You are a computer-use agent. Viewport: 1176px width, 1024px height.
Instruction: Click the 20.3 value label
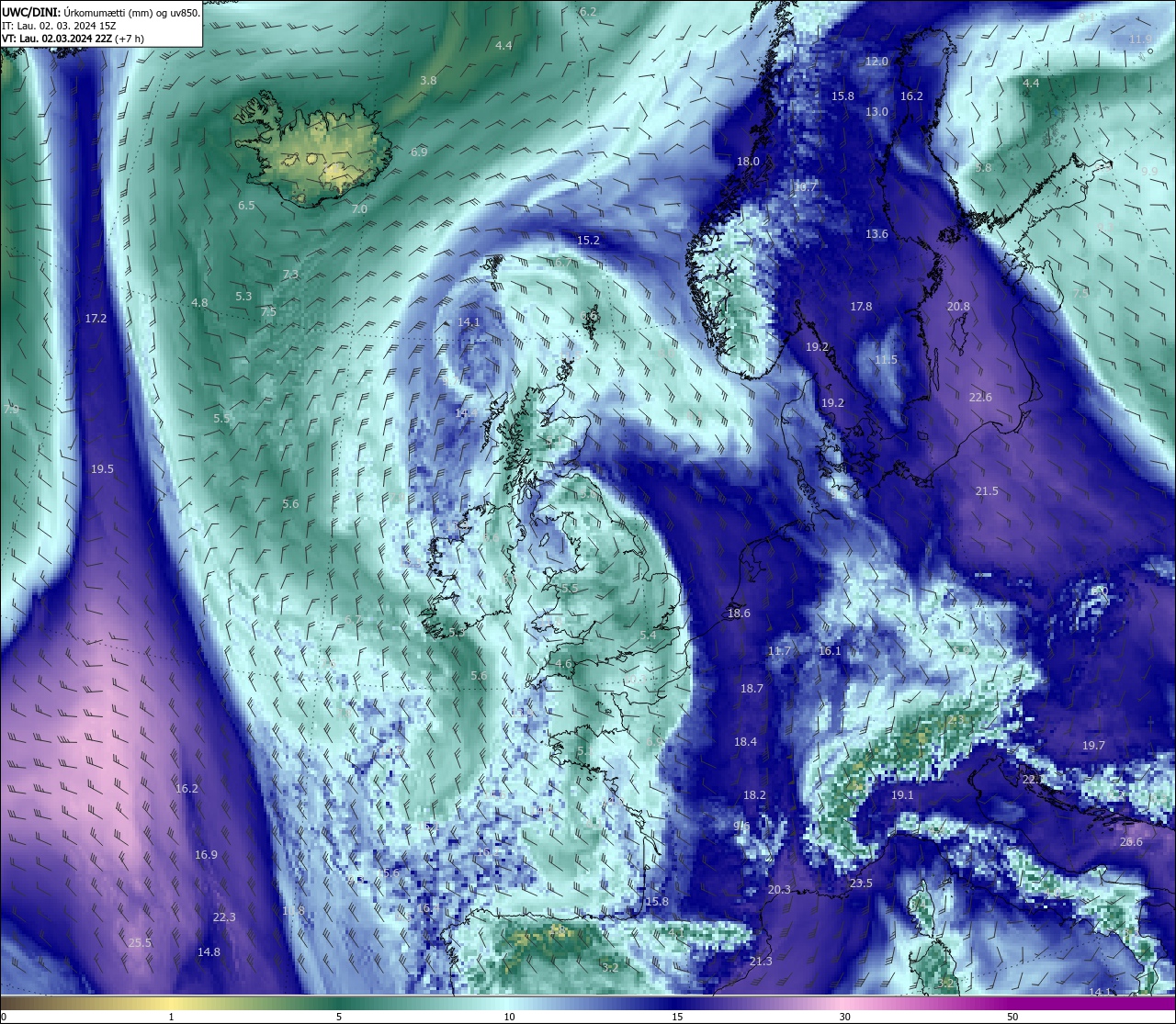tap(778, 890)
